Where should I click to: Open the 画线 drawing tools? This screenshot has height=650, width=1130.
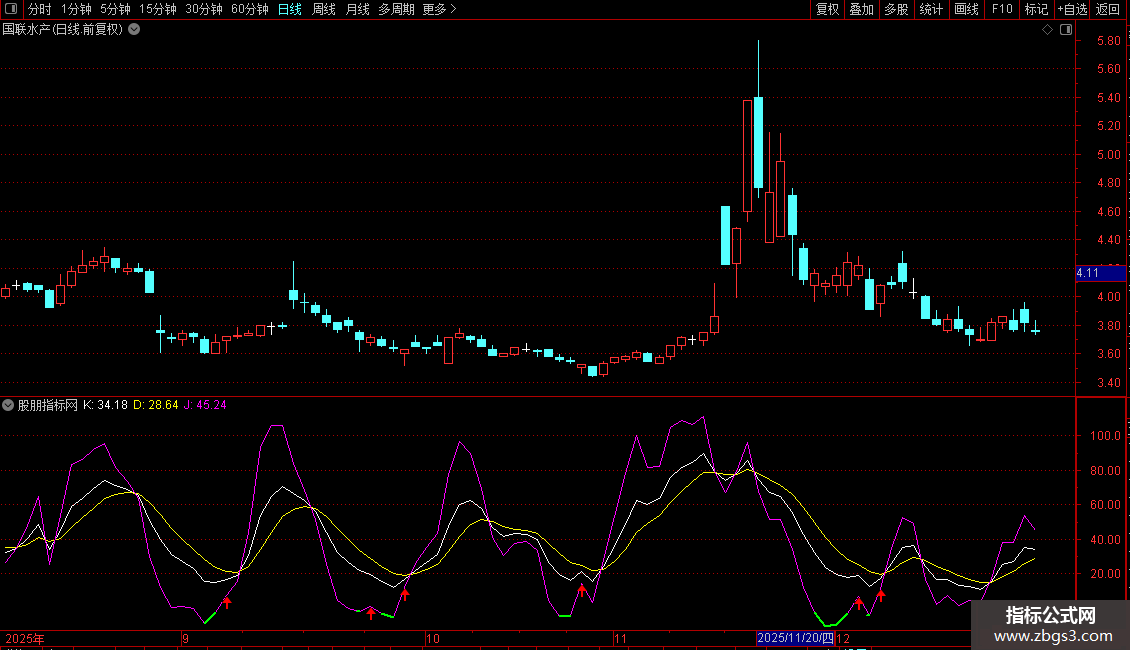coord(966,10)
